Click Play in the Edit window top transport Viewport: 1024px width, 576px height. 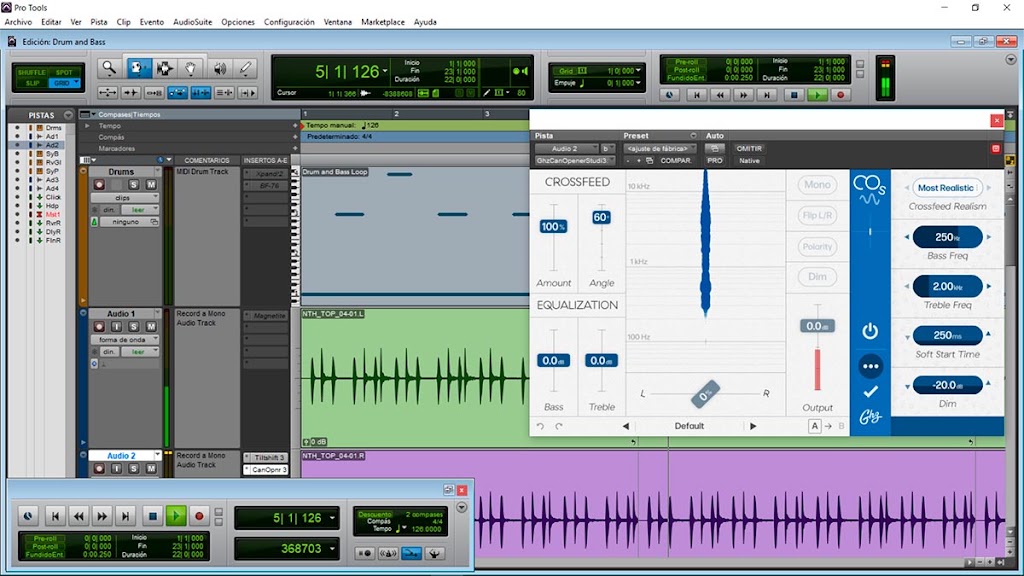817,95
